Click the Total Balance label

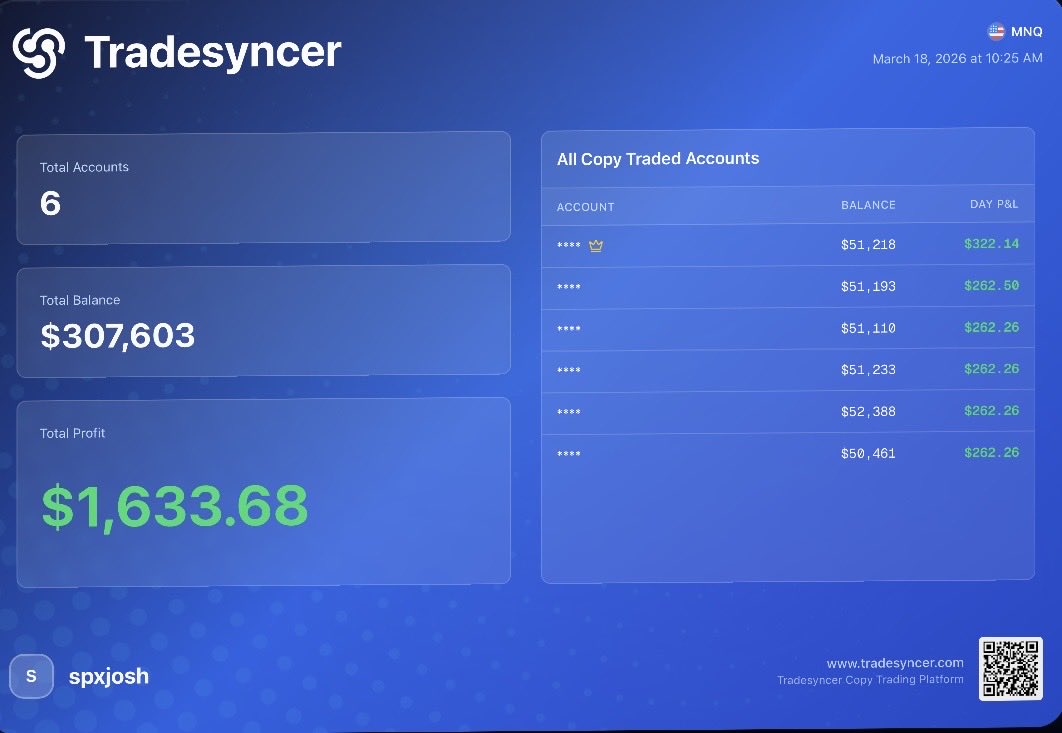pyautogui.click(x=80, y=300)
